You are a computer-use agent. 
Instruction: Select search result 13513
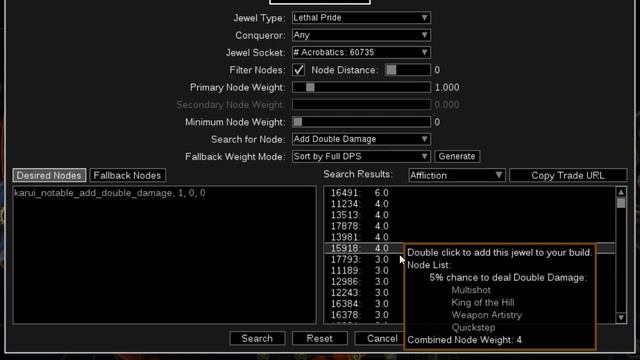point(469,215)
